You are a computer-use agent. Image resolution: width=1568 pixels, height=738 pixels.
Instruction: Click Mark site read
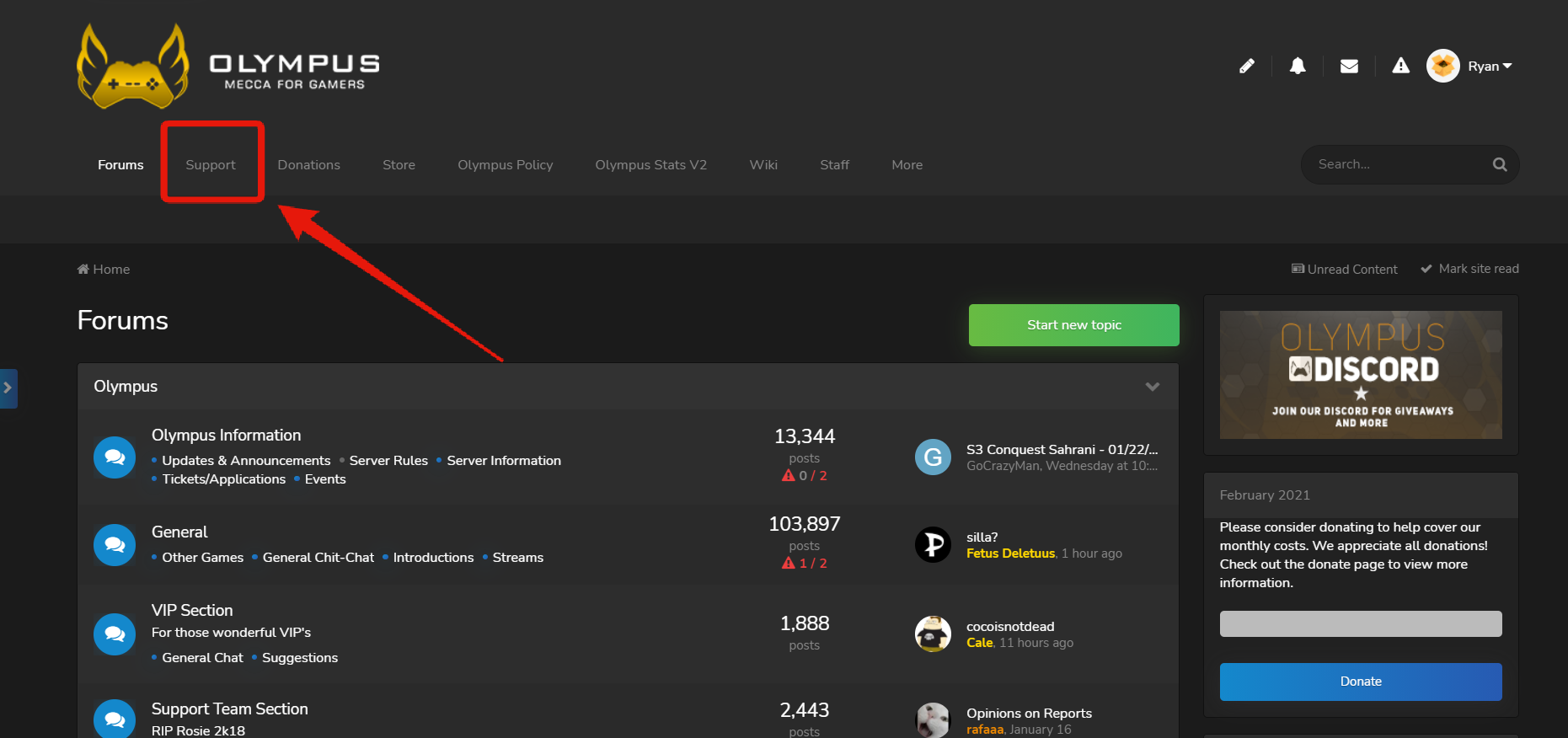point(1470,269)
